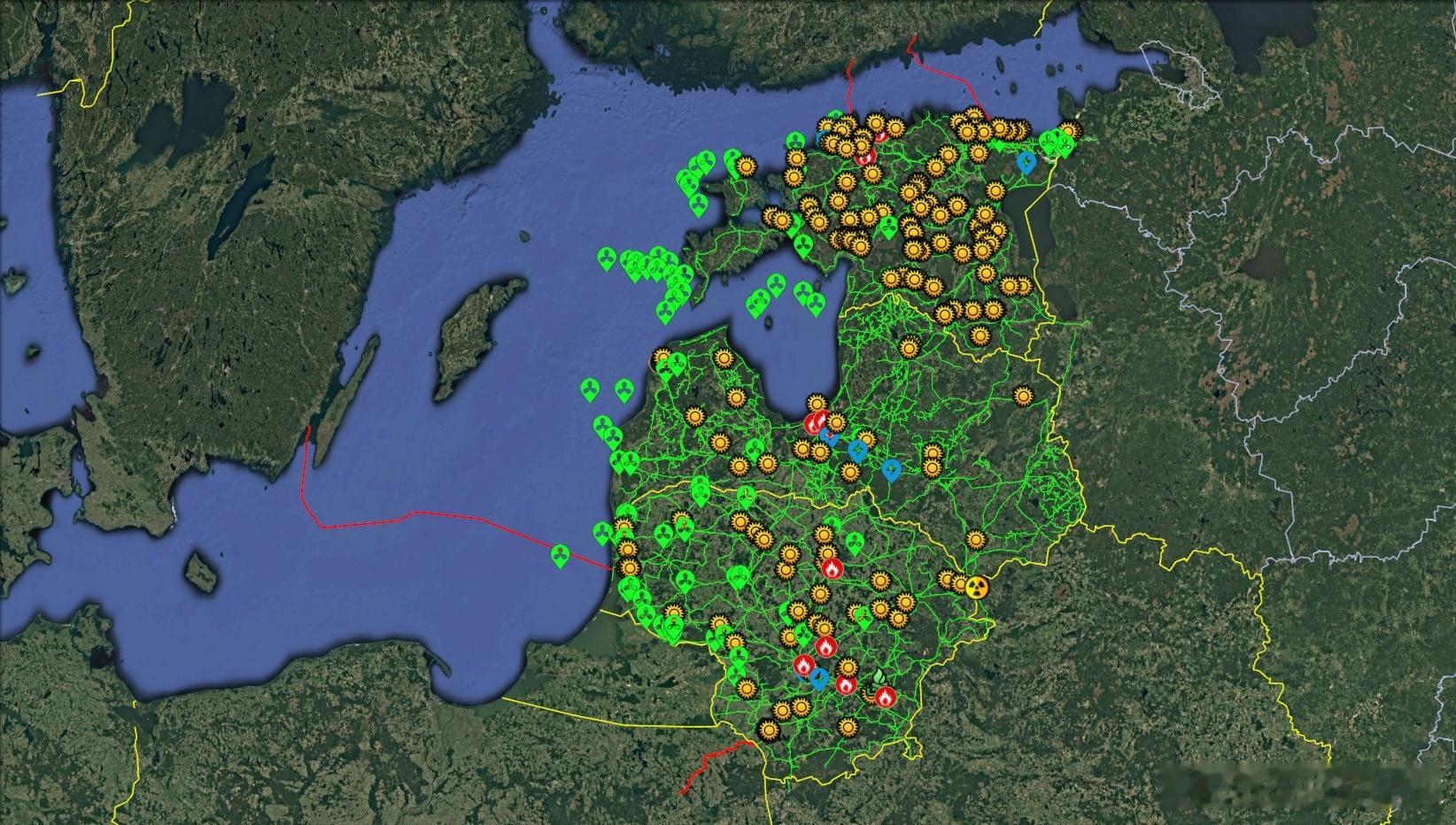Select the easternmost blue hydro pin in Latvia

pyautogui.click(x=892, y=470)
